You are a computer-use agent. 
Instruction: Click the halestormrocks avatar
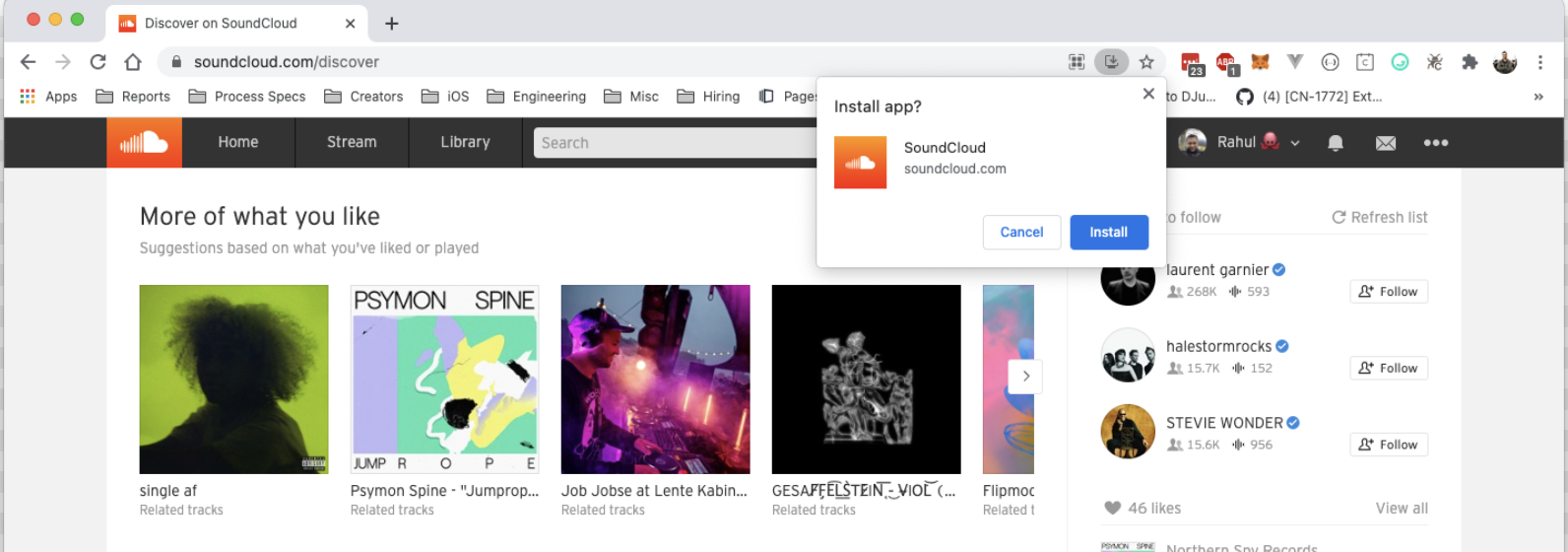tap(1128, 355)
